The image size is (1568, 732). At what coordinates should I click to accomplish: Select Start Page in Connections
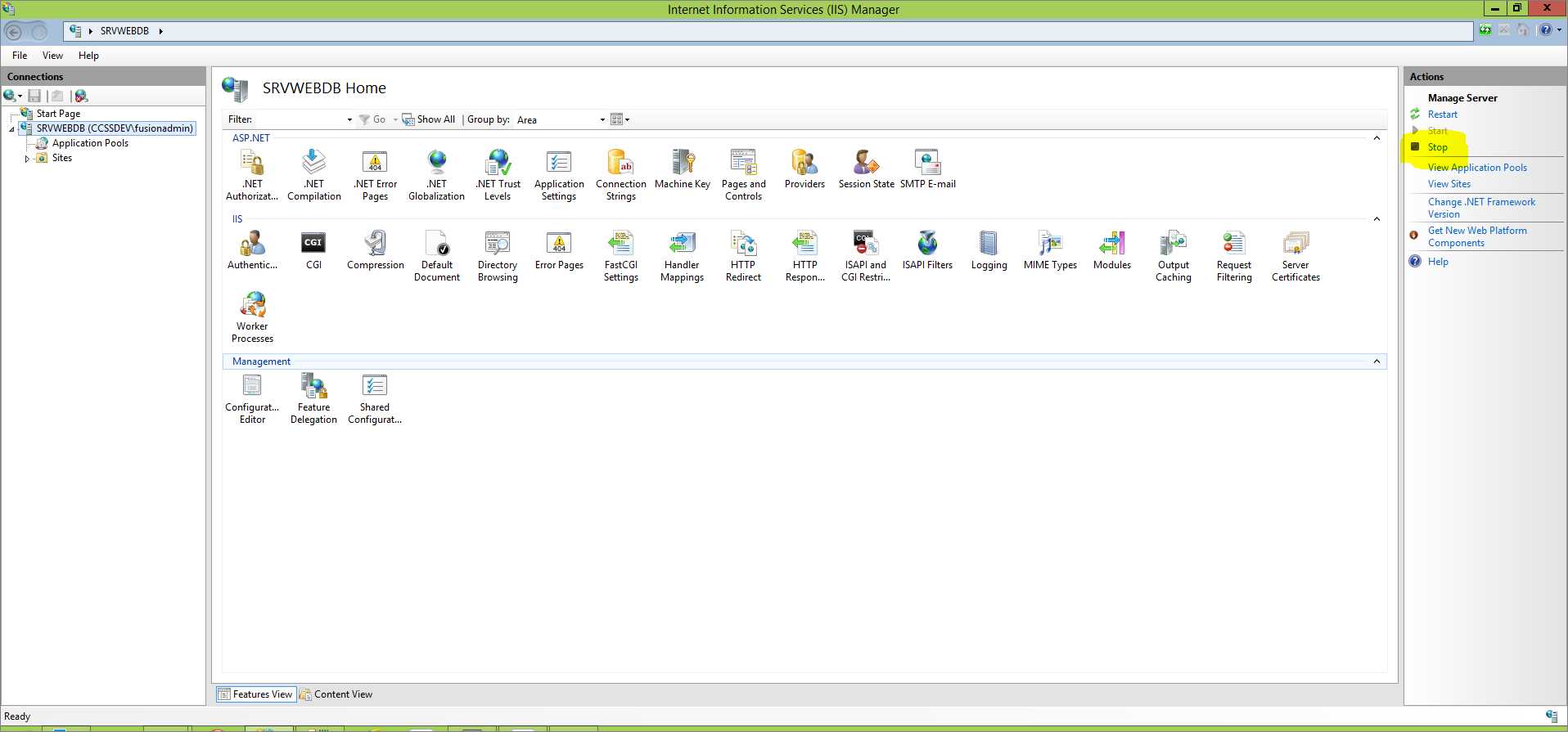point(58,114)
